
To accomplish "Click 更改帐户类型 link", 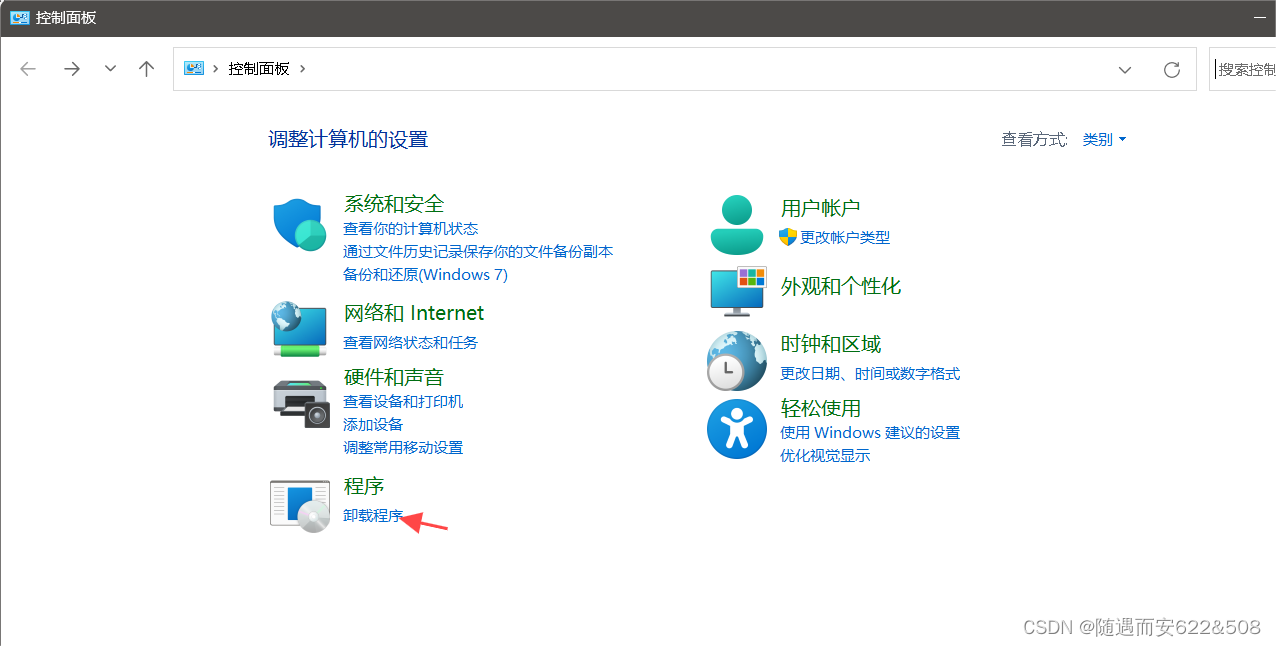I will pos(845,238).
